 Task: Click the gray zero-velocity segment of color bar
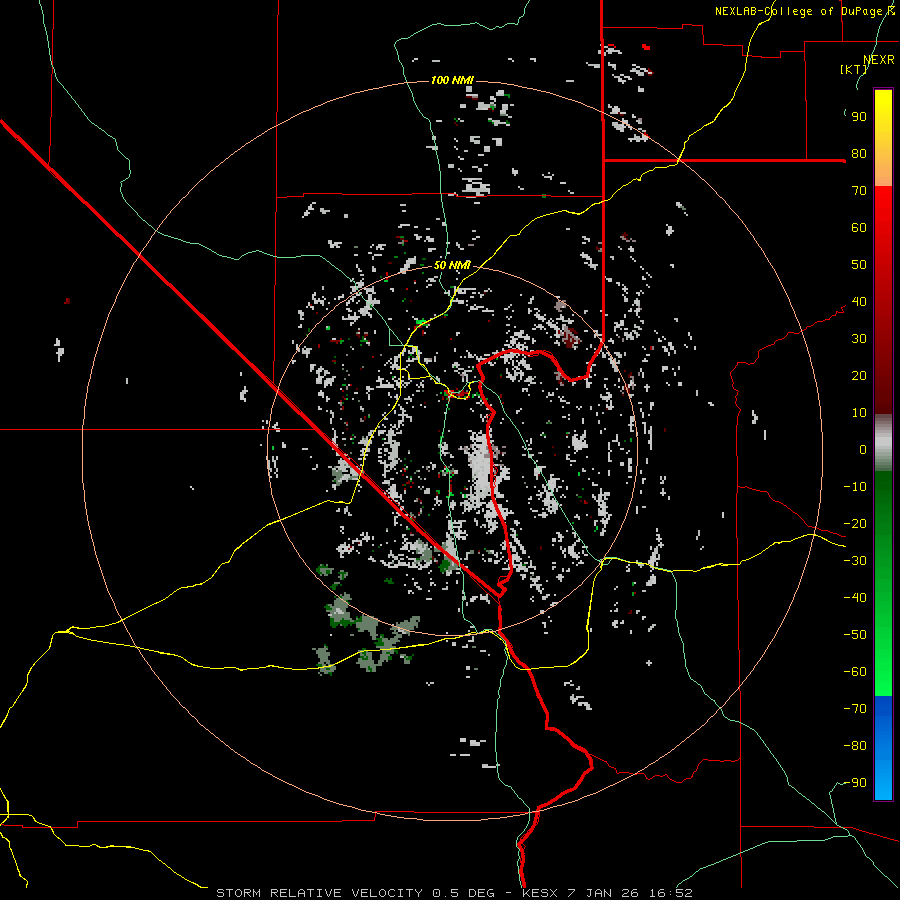tap(883, 443)
